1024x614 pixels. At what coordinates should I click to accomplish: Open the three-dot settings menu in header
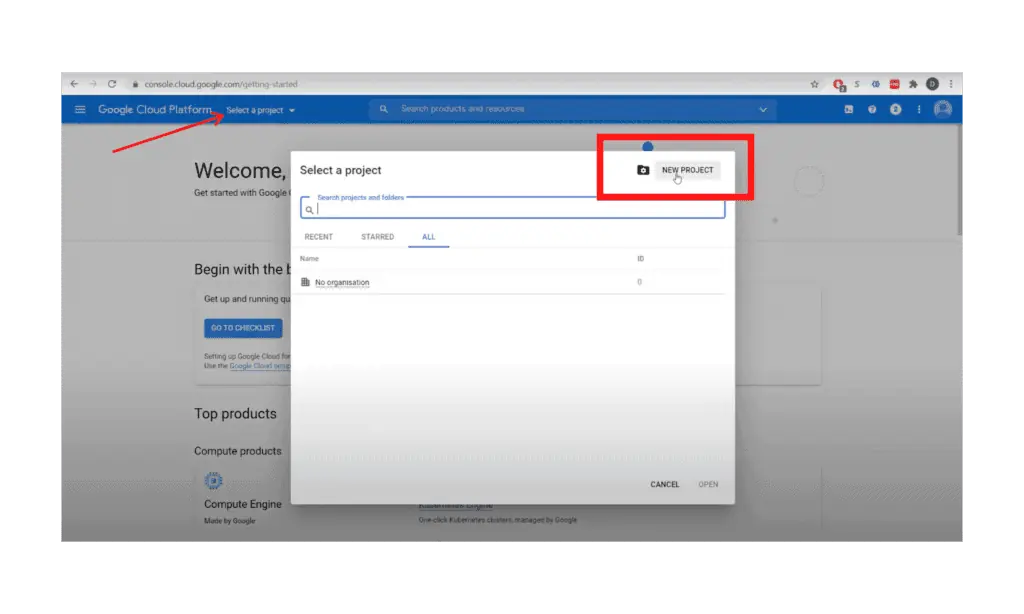point(919,110)
